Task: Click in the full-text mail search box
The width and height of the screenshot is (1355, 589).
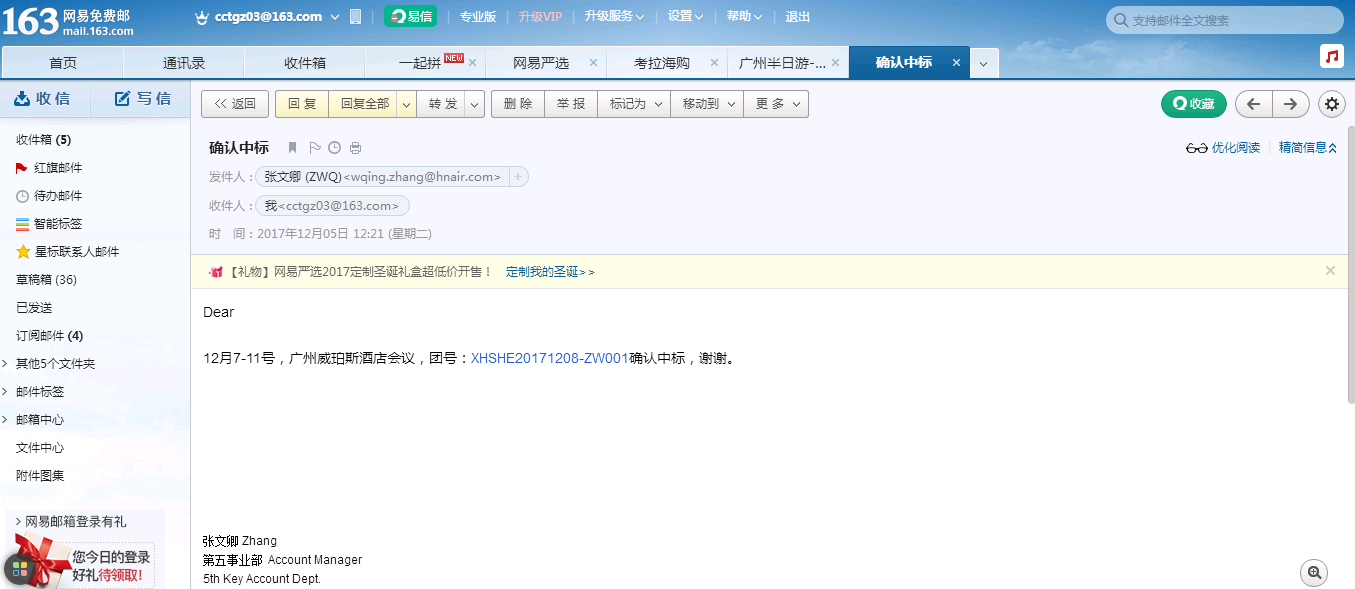Action: [x=1230, y=20]
